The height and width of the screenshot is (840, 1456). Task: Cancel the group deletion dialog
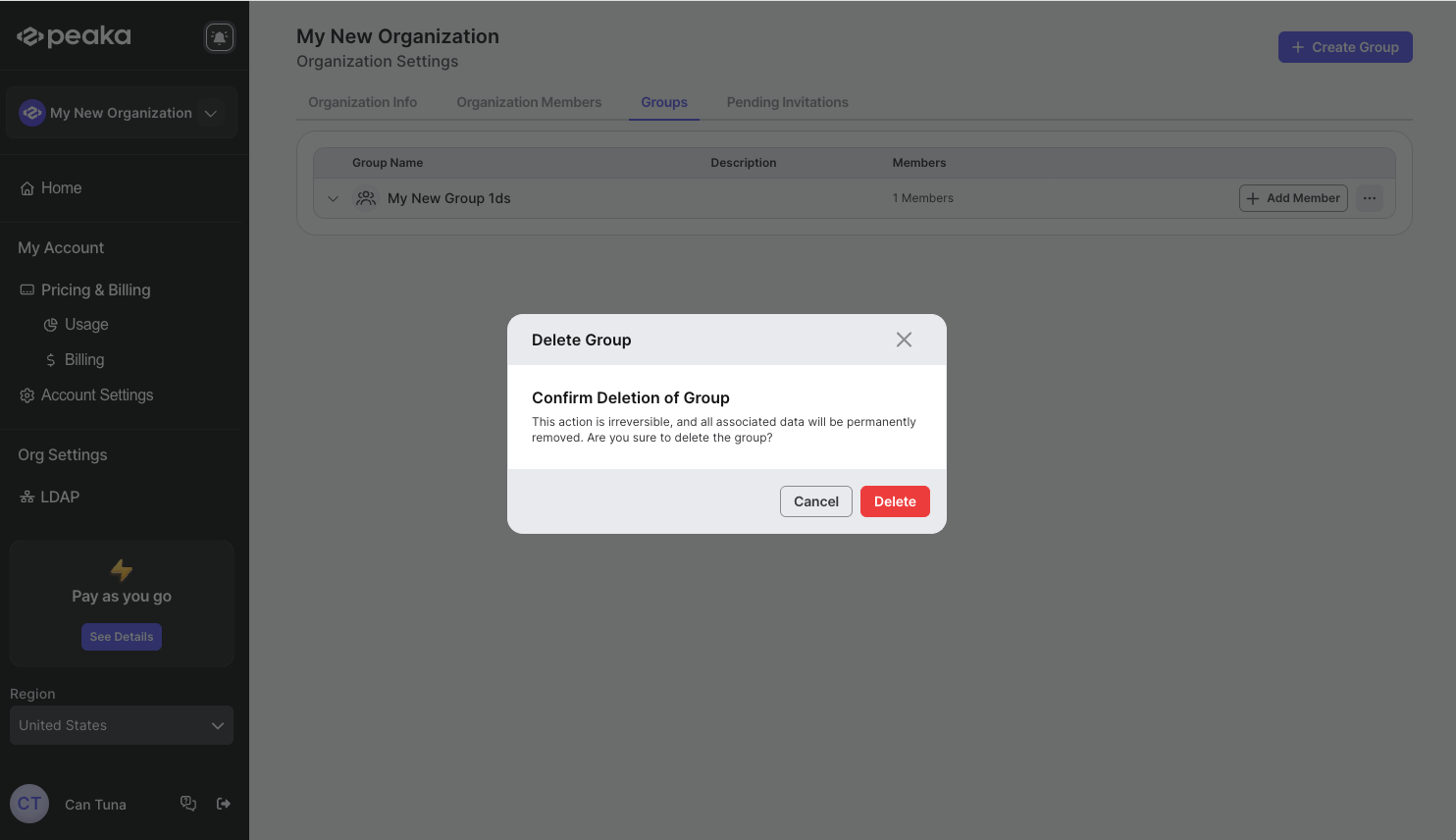pos(815,501)
